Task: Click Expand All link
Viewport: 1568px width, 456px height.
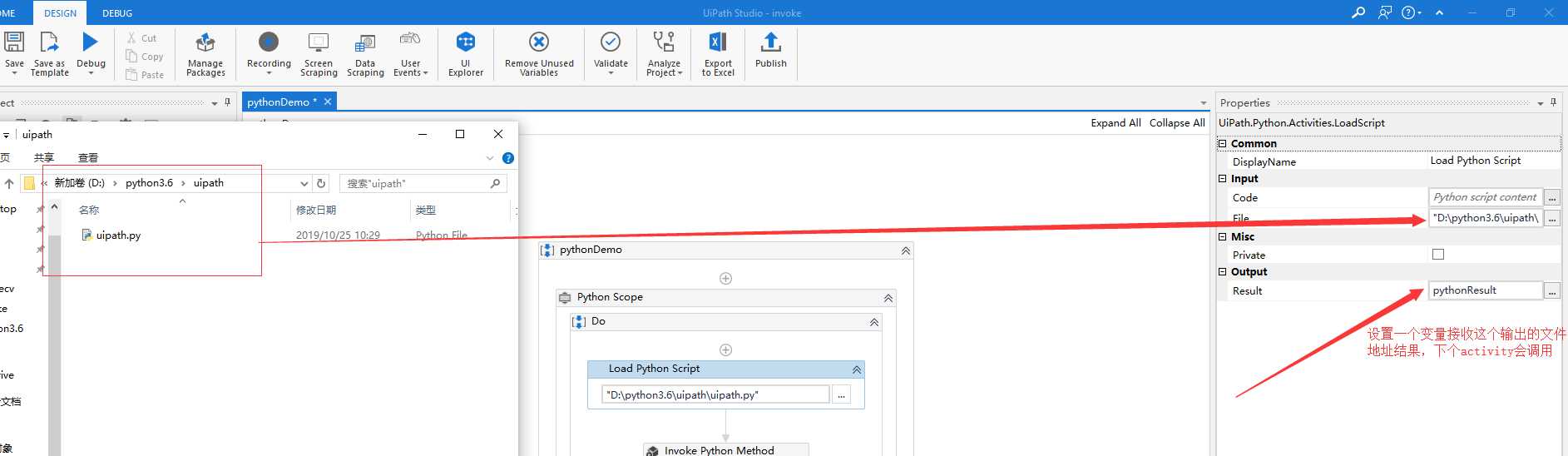Action: coord(1115,122)
